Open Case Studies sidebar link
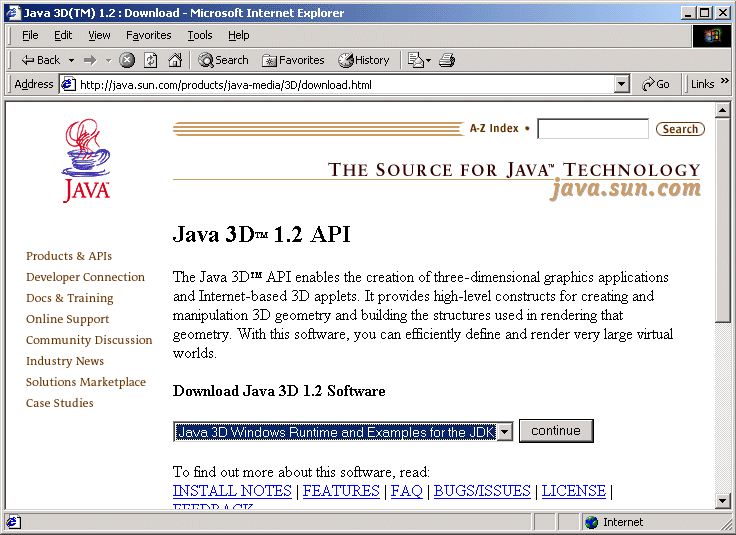Viewport: 736px width, 535px height. (x=60, y=403)
